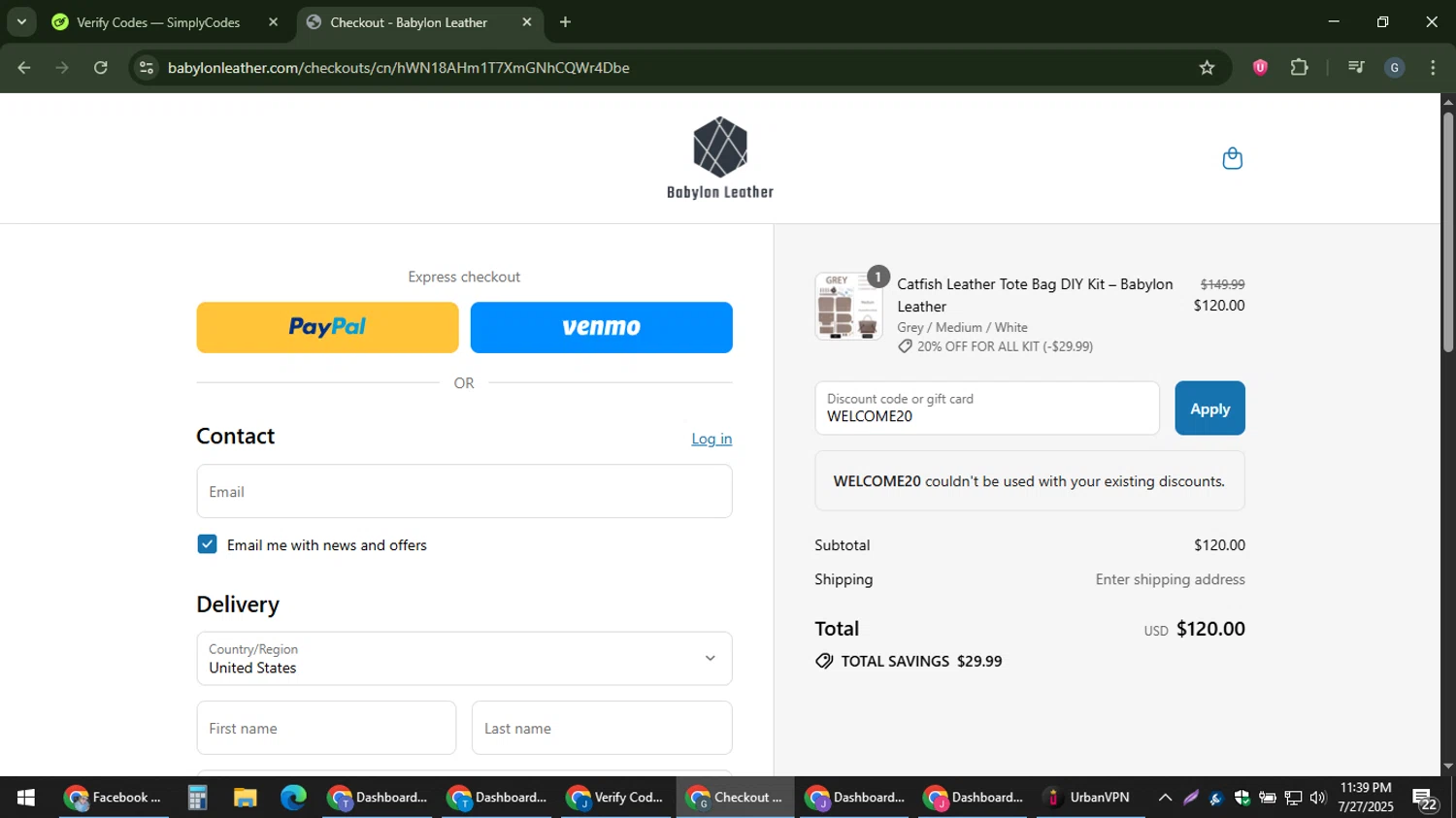Open Microsoft Edge from the taskbar
1456x818 pixels.
pyautogui.click(x=293, y=798)
